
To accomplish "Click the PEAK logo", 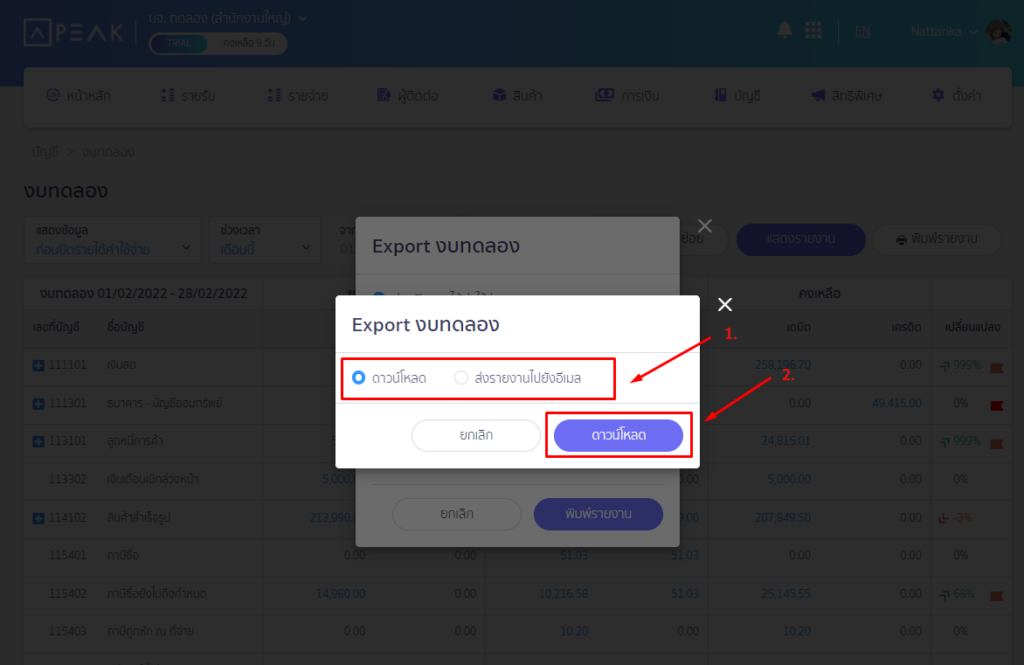I will click(x=74, y=32).
